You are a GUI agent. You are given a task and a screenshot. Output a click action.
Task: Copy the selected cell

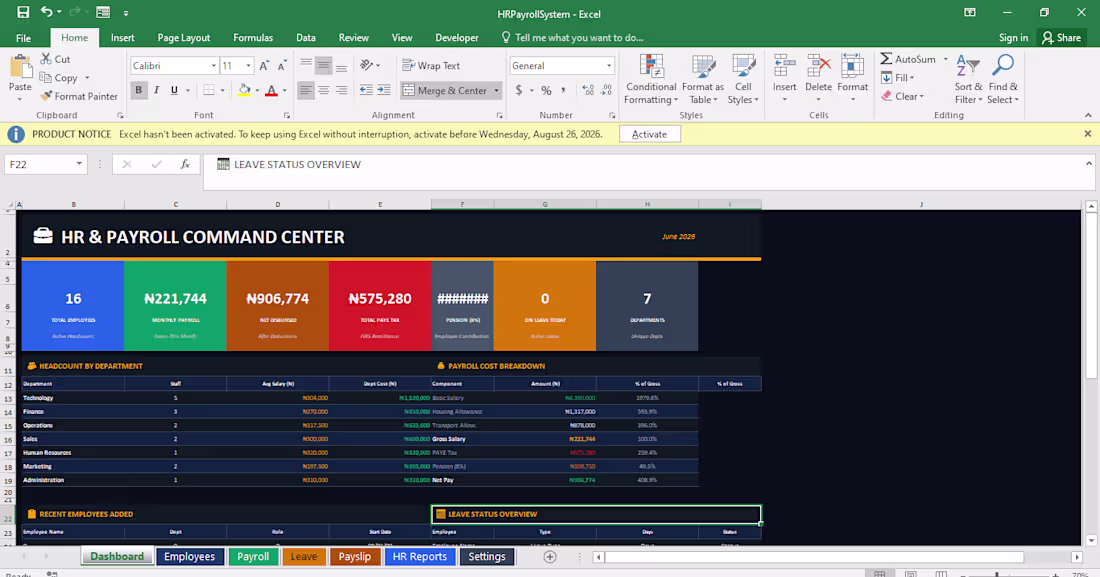point(59,78)
